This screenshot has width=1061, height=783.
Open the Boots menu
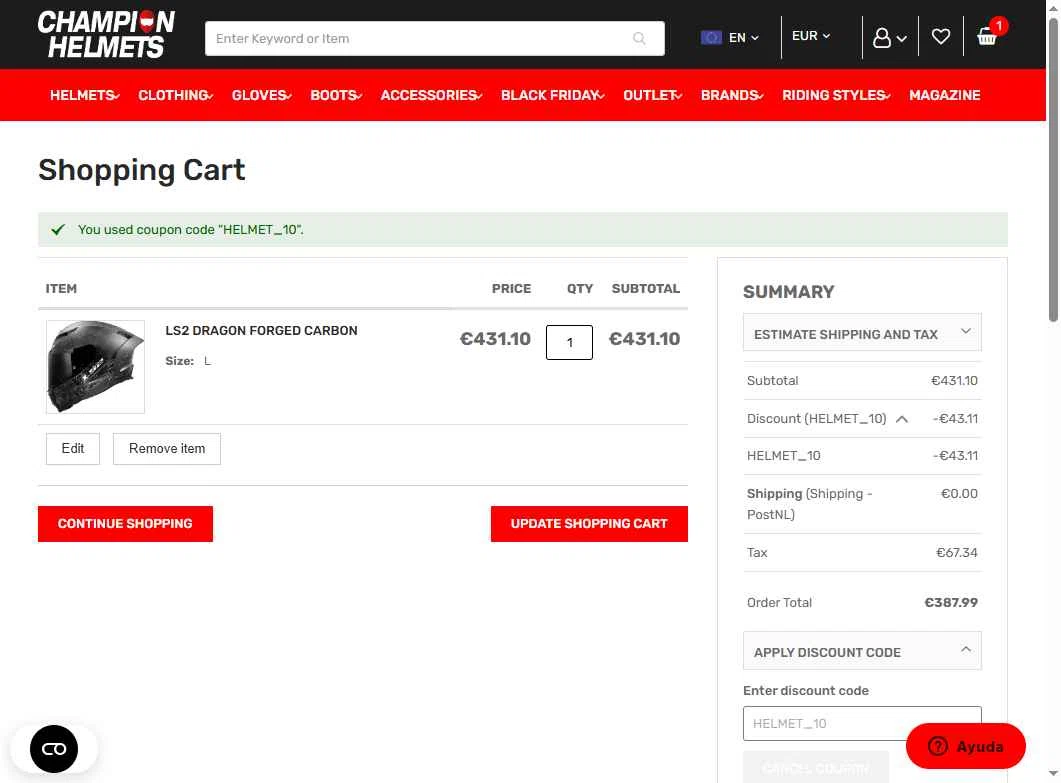click(x=336, y=95)
